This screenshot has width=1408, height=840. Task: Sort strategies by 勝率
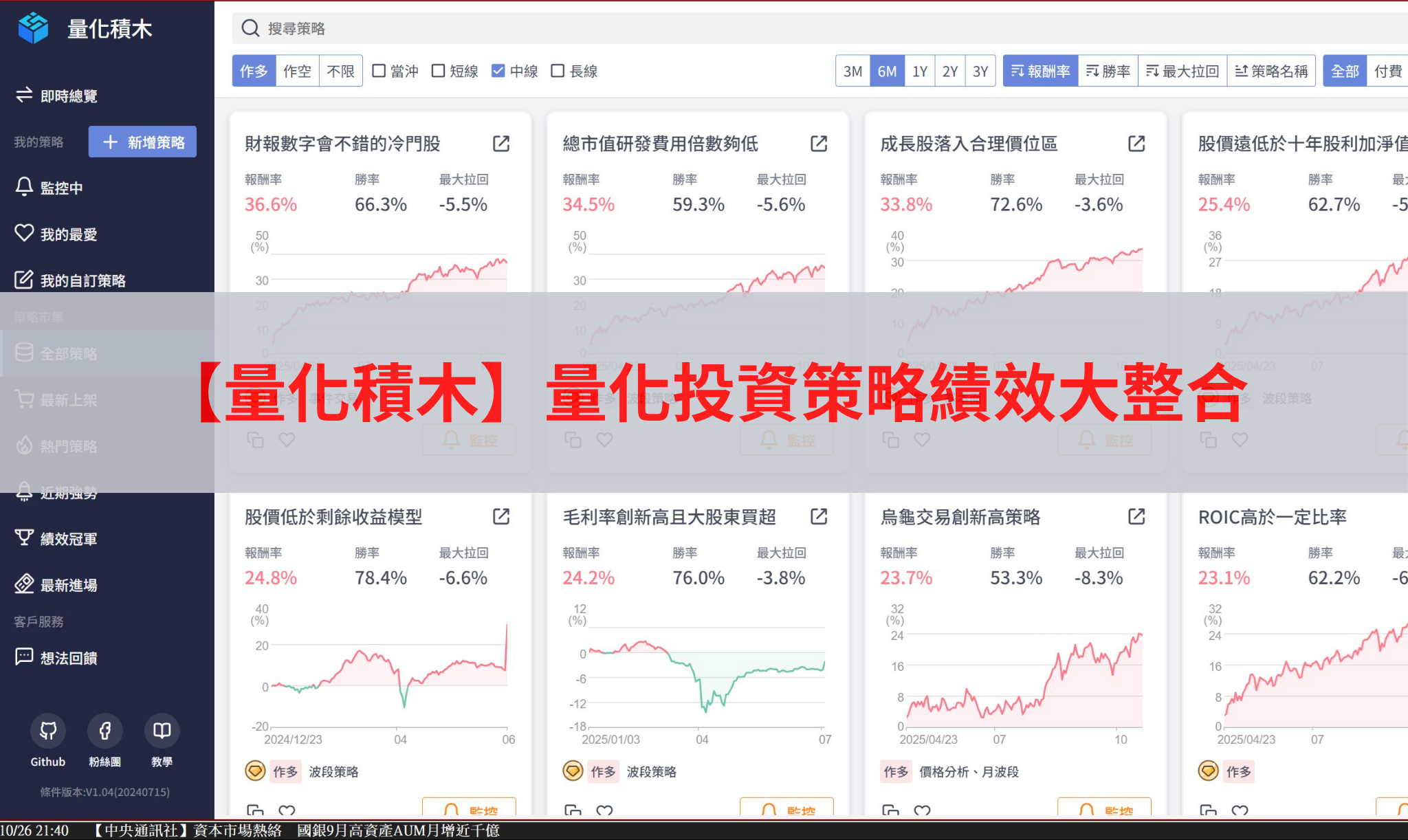tap(1108, 70)
